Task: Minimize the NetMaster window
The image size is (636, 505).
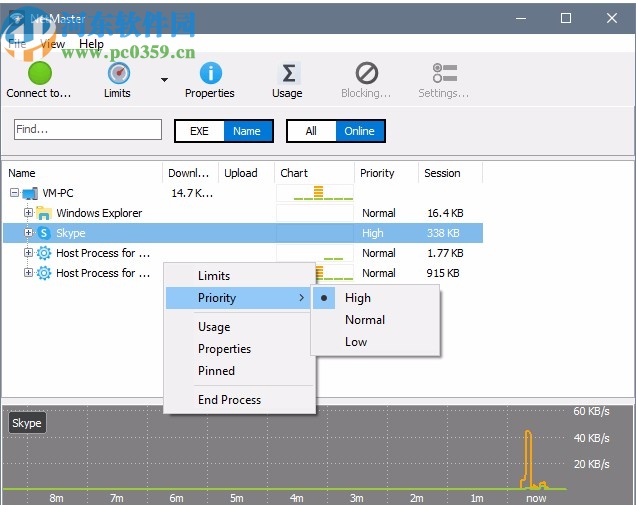Action: click(x=521, y=18)
